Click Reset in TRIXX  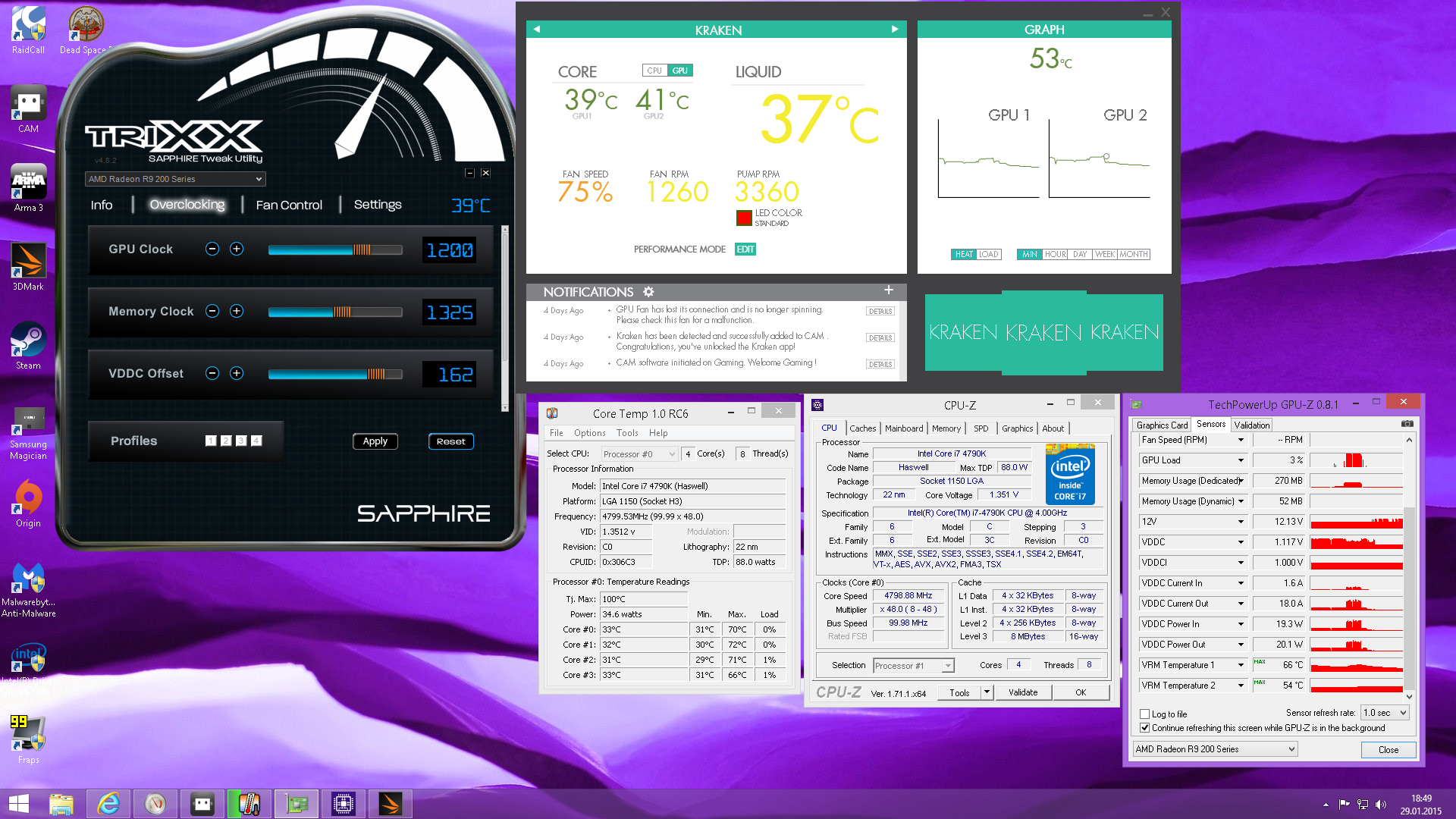451,441
